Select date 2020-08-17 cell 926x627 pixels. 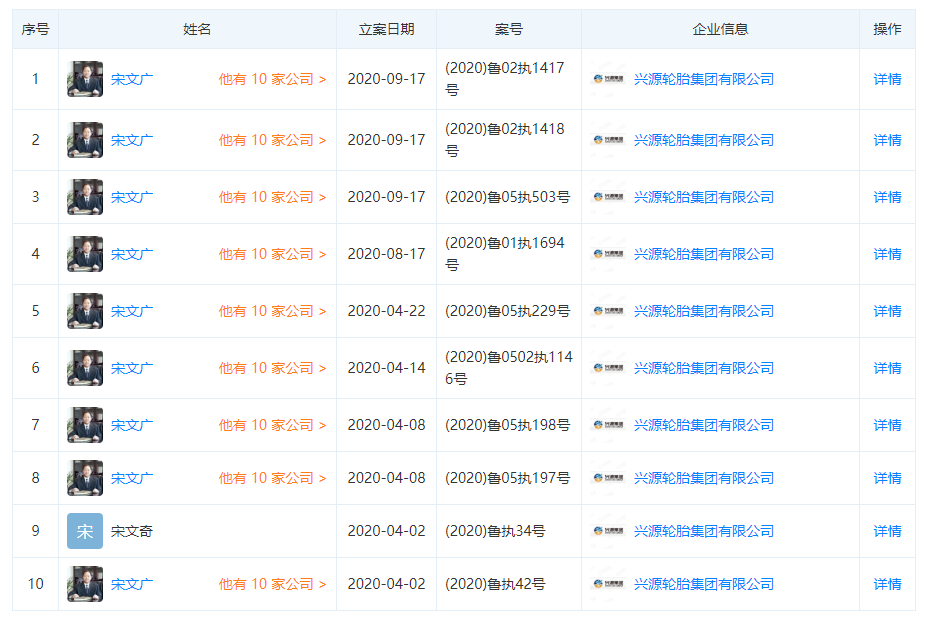(386, 254)
